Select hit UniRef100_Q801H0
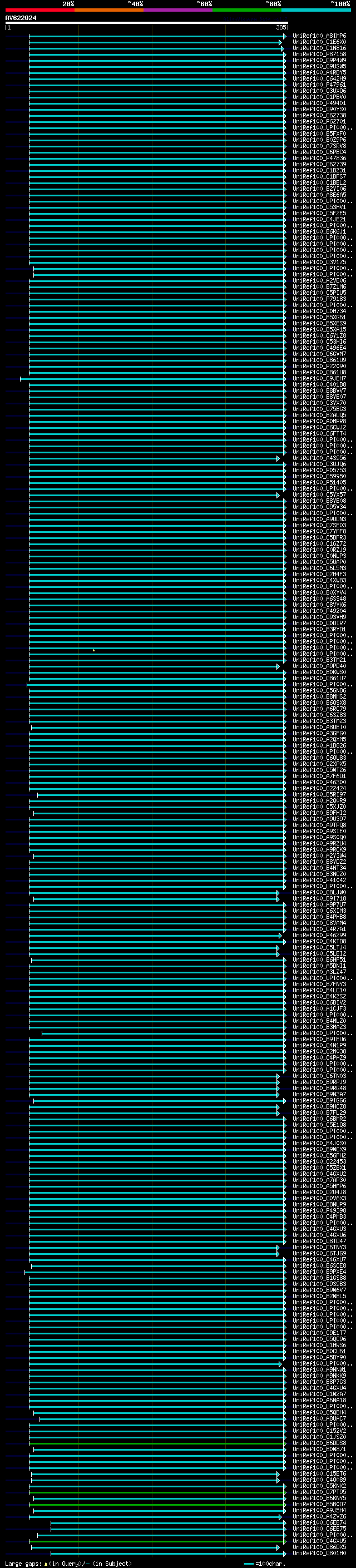The image size is (356, 1568). 319,1554
